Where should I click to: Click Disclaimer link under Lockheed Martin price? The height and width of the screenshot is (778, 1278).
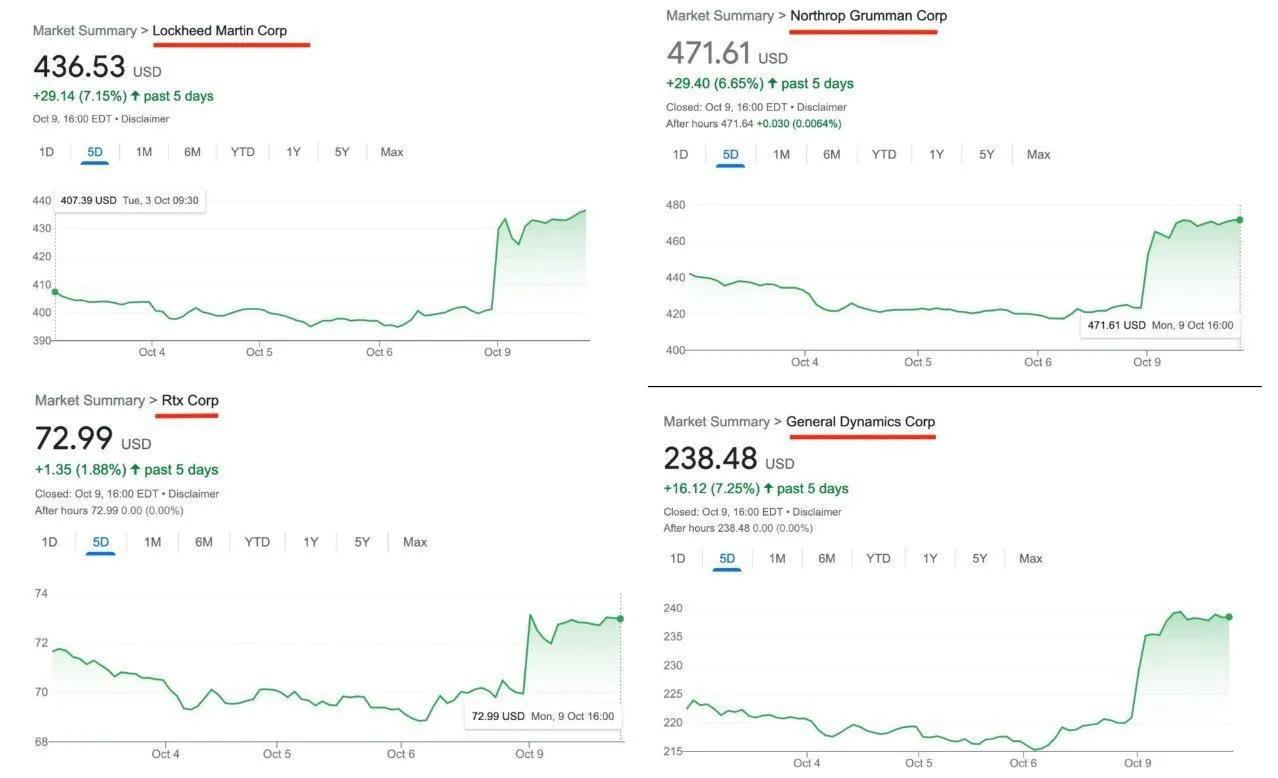tap(145, 119)
